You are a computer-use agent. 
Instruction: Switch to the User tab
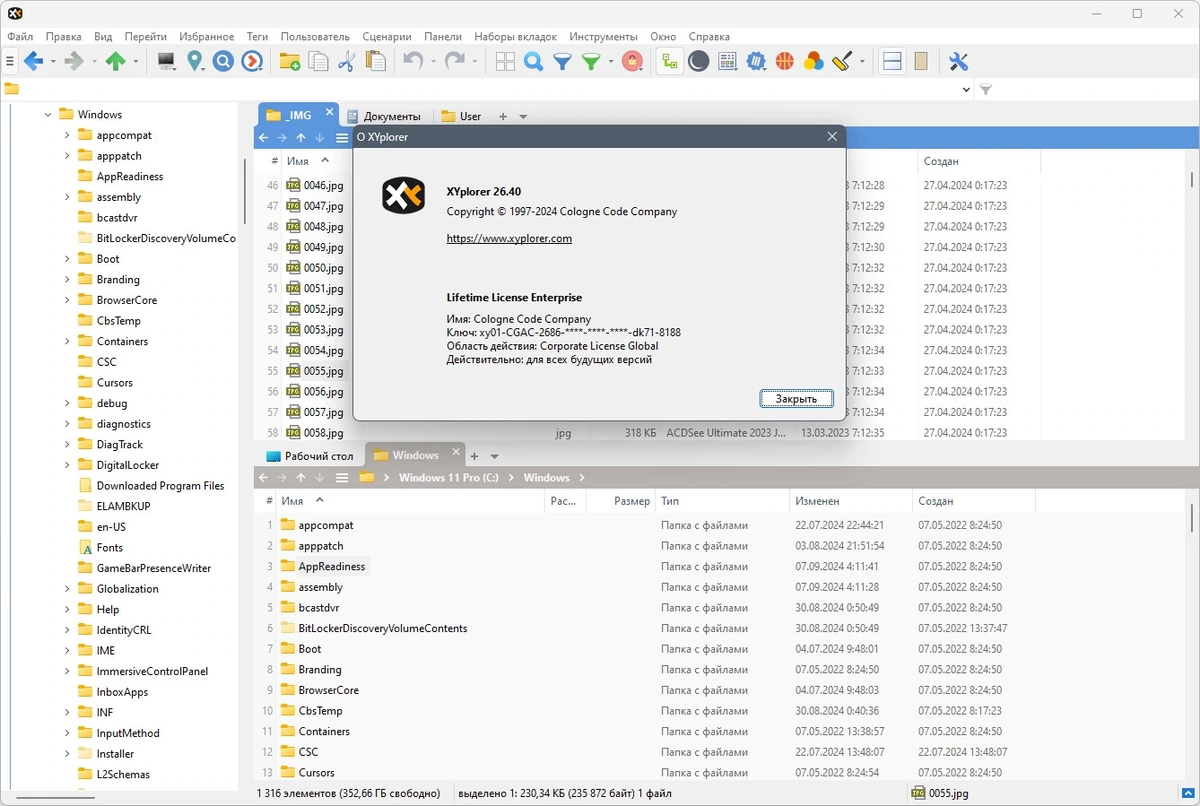(462, 116)
